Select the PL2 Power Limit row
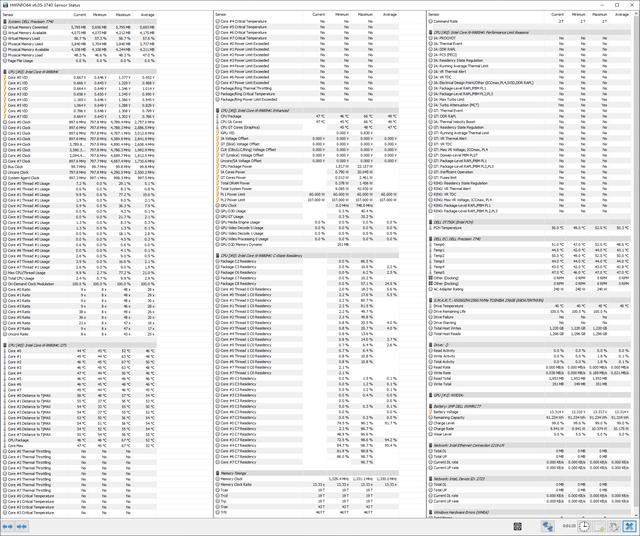Viewport: 640px width, 536px height. tap(307, 200)
